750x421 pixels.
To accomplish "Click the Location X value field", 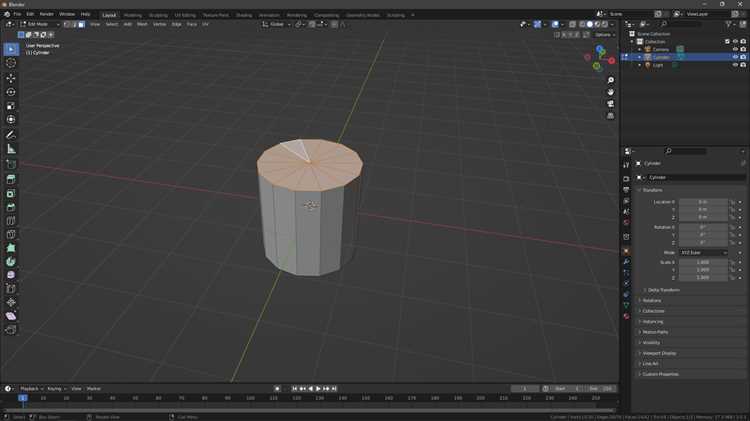I will point(703,202).
